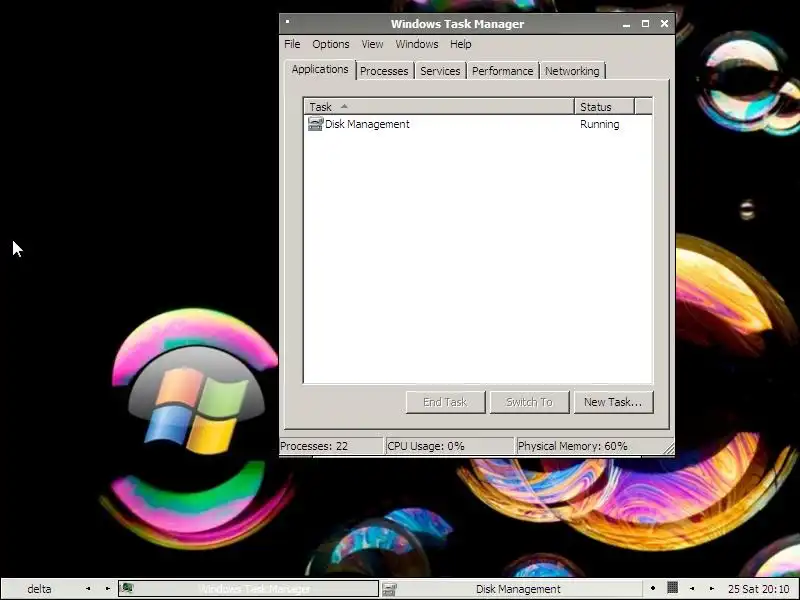Click the Running status of Disk Management

click(x=599, y=124)
